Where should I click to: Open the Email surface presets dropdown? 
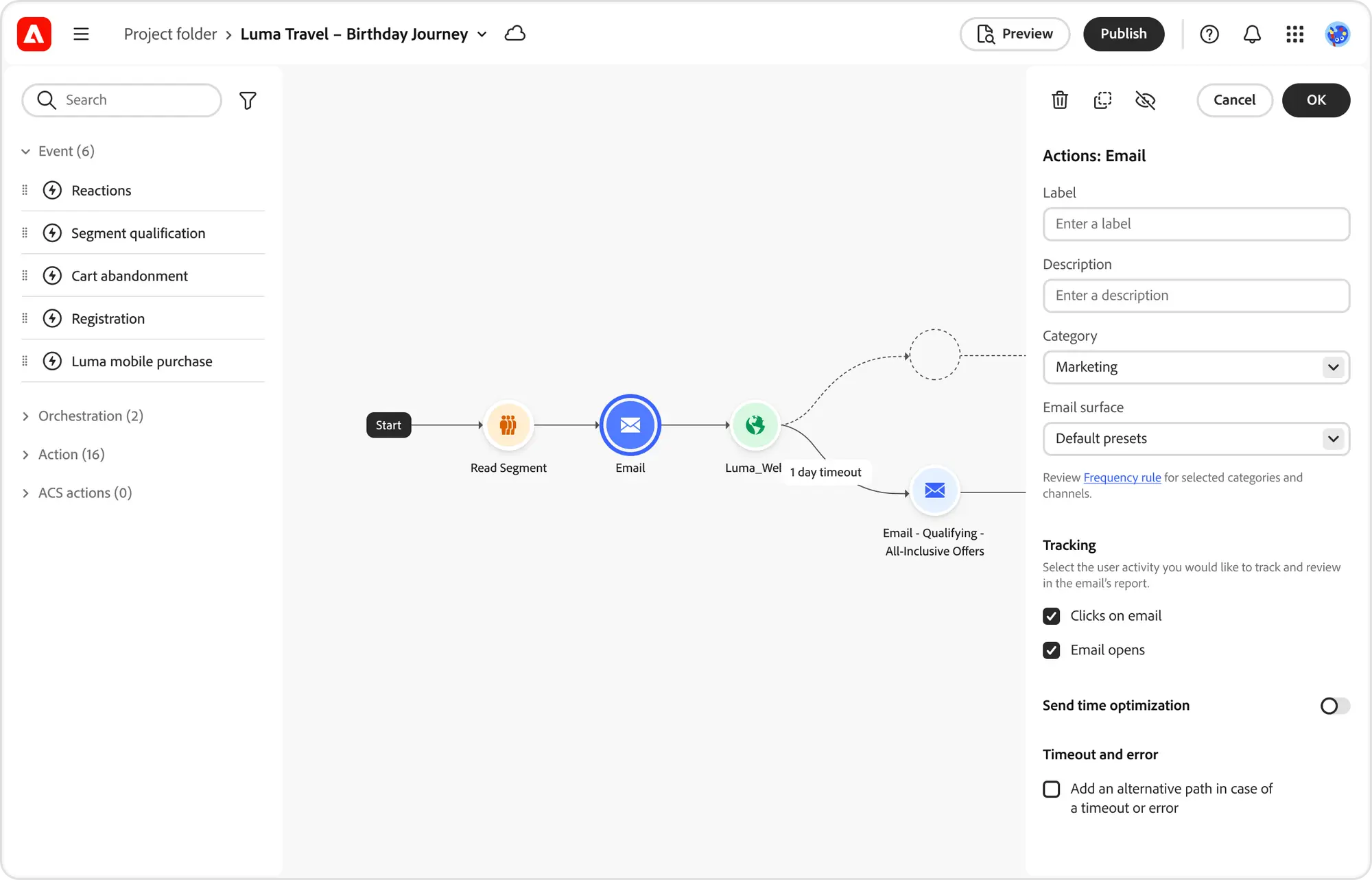coord(1196,439)
